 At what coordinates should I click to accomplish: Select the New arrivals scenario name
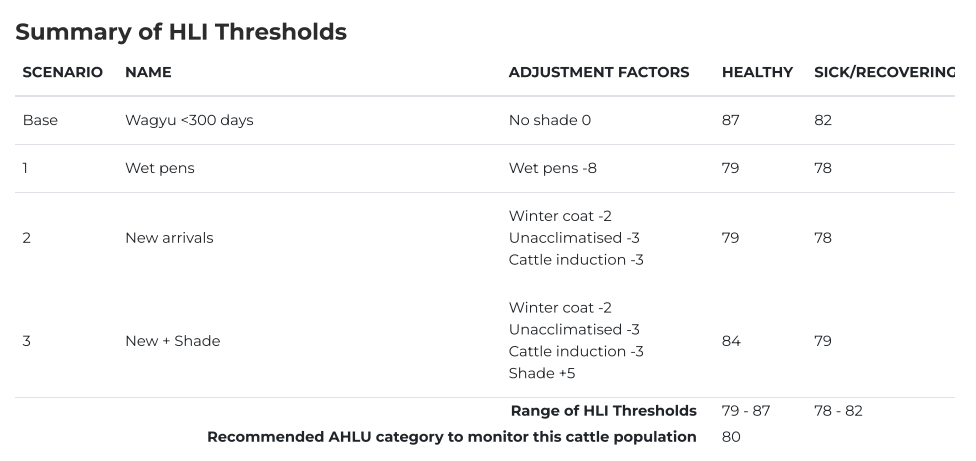[x=169, y=238]
